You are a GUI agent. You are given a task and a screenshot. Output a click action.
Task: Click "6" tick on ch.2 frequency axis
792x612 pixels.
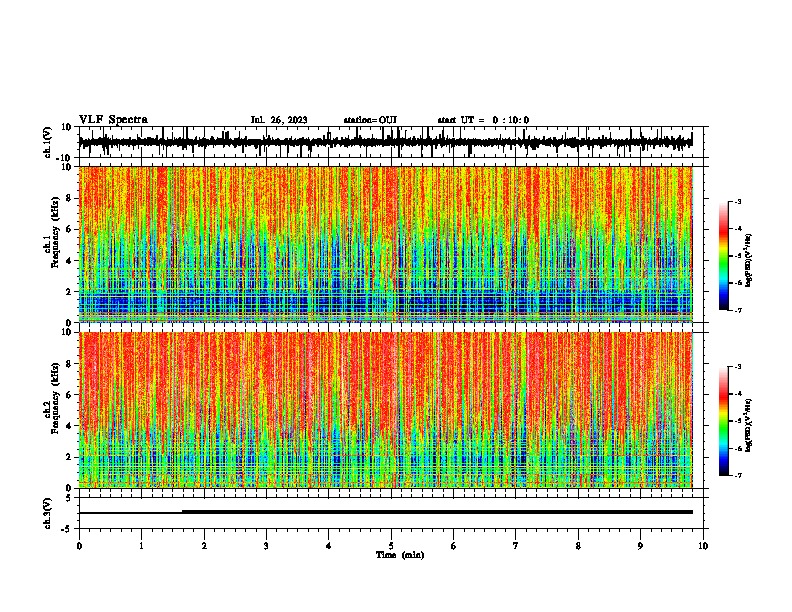[69, 394]
